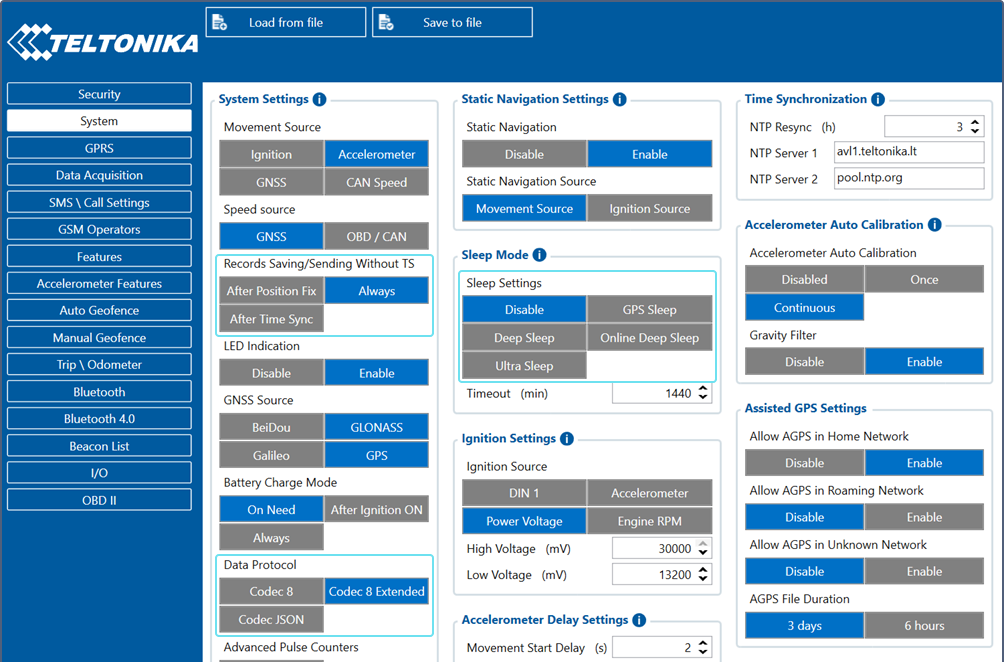1004x662 pixels.
Task: Set Movement Source to CAN Speed
Action: pyautogui.click(x=376, y=182)
